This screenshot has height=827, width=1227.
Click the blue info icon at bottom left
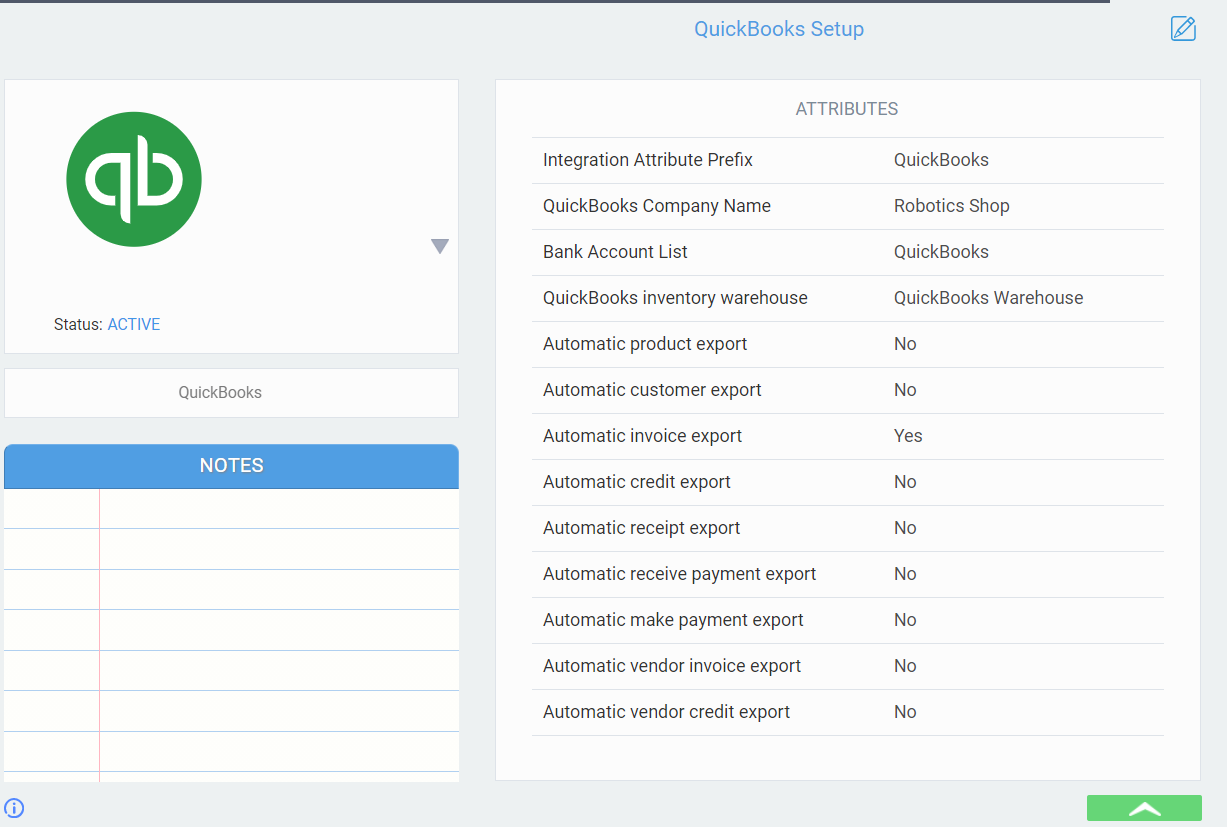(14, 808)
